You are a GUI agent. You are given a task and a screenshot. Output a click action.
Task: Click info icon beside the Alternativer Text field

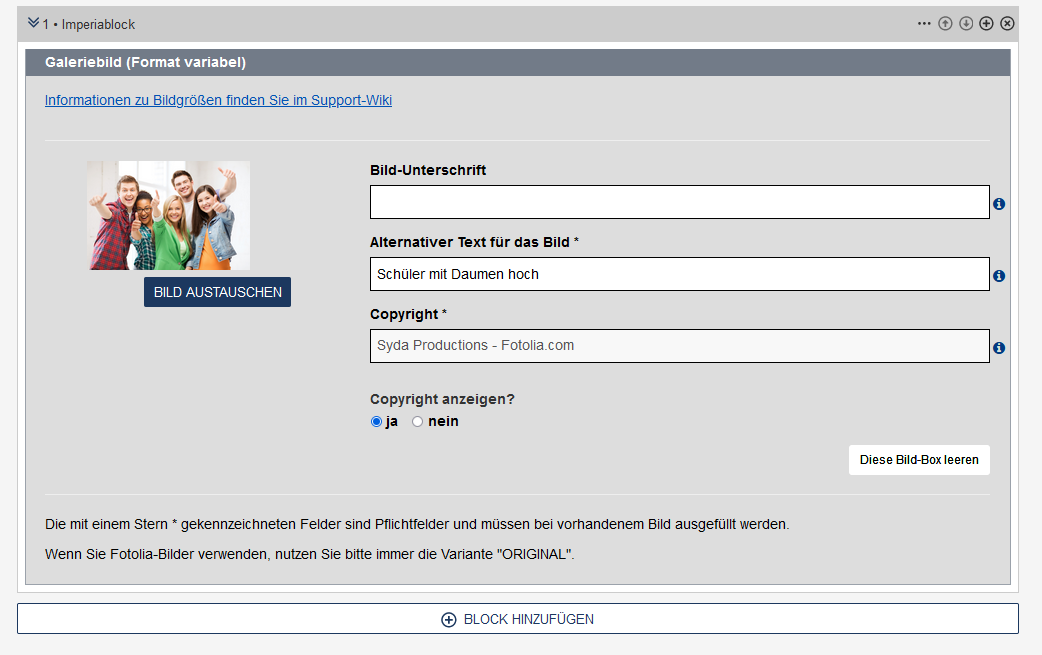tap(999, 276)
